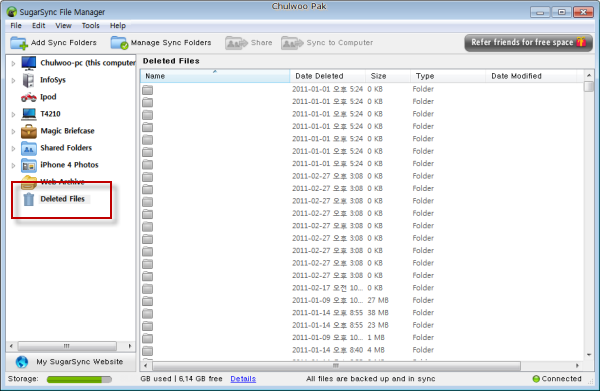Expand the InfoSys tree node
The width and height of the screenshot is (600, 391).
pos(13,80)
